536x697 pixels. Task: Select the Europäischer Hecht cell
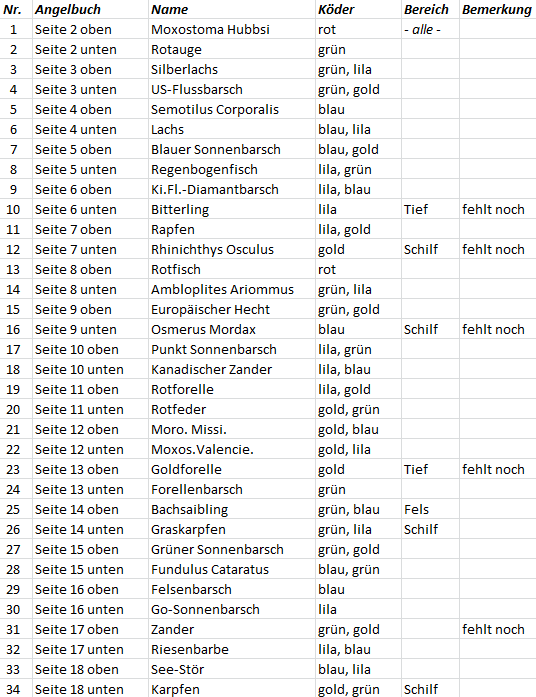pyautogui.click(x=232, y=309)
